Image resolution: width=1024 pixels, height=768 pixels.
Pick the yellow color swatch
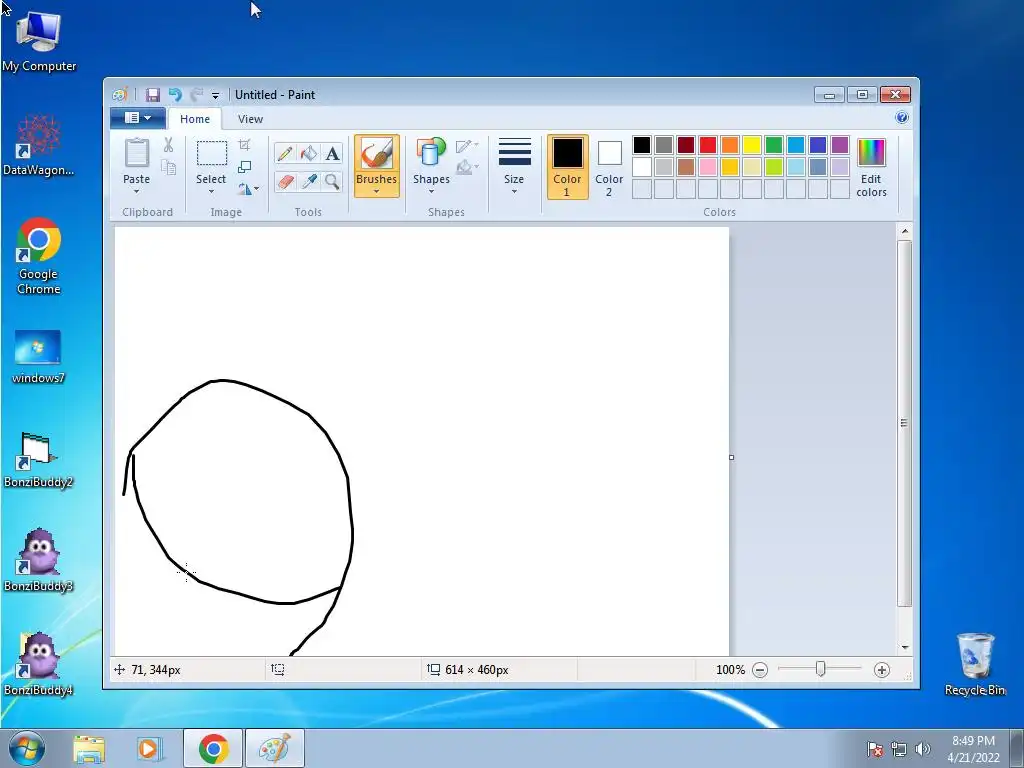tap(752, 145)
